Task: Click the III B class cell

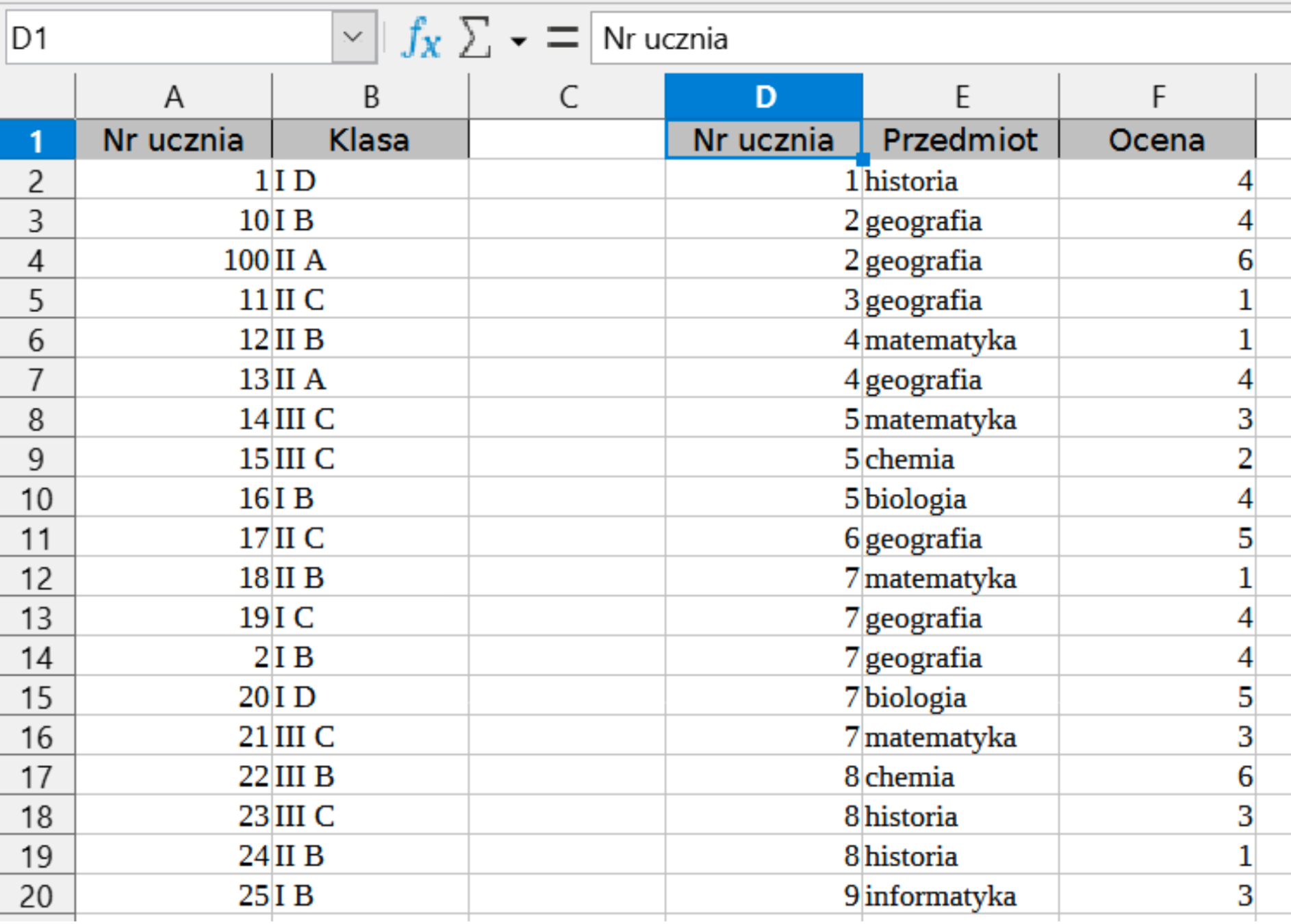Action: 370,777
